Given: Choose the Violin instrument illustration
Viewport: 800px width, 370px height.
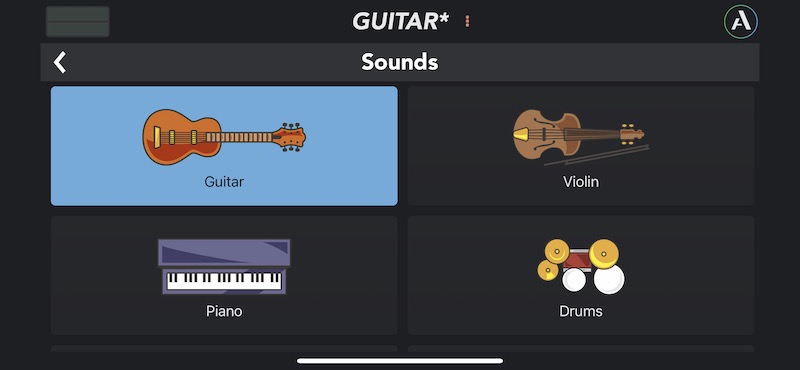Looking at the screenshot, I should (x=581, y=137).
